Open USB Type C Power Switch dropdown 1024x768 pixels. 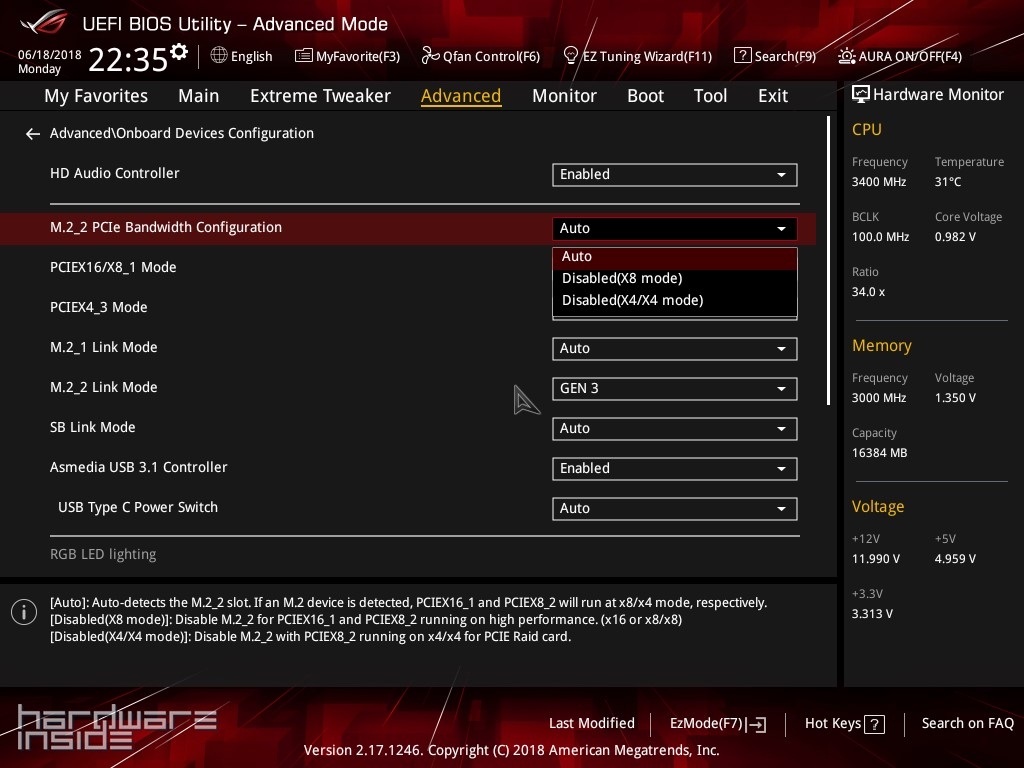[675, 509]
